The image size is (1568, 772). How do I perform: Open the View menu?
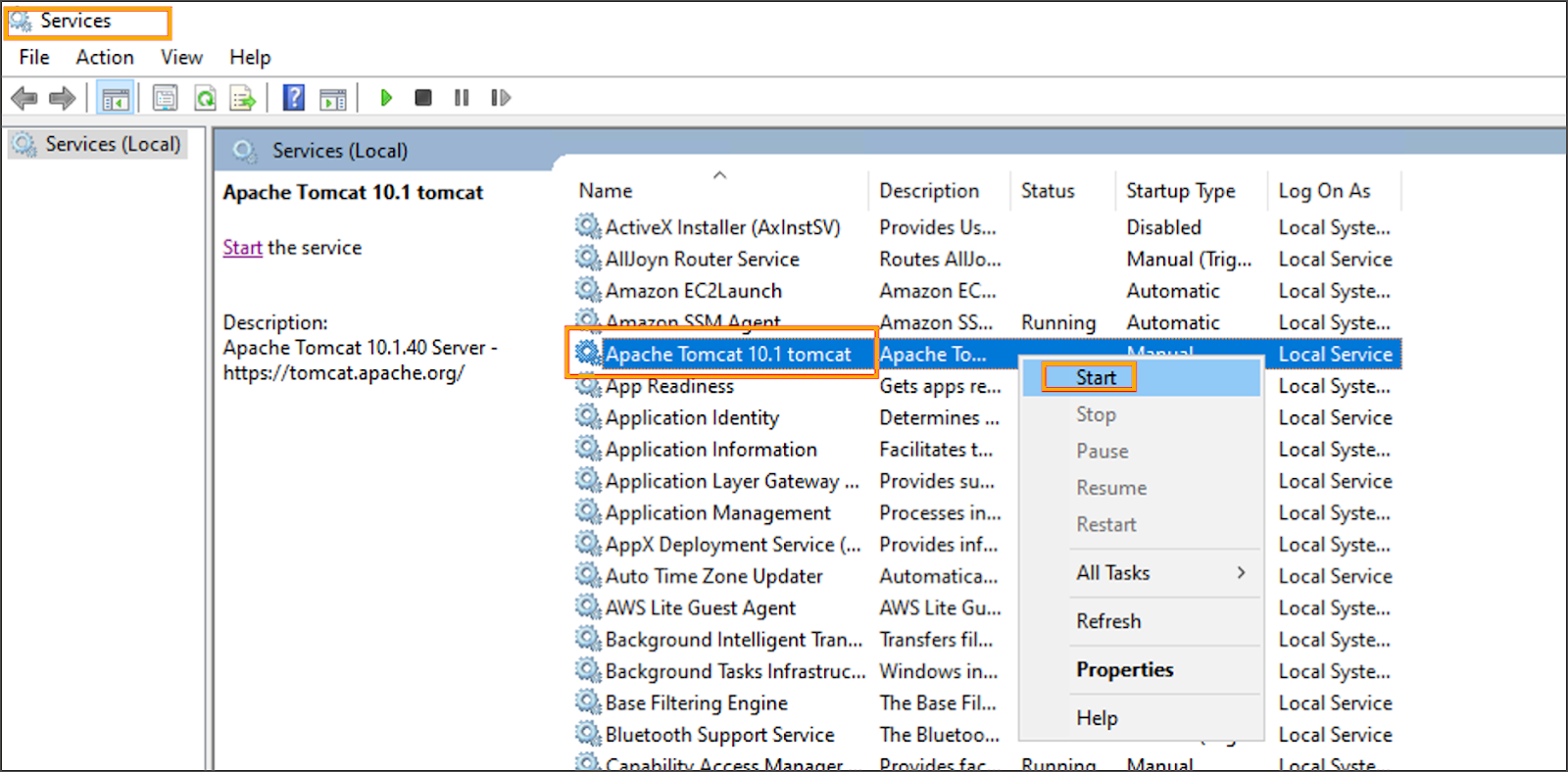(x=181, y=58)
